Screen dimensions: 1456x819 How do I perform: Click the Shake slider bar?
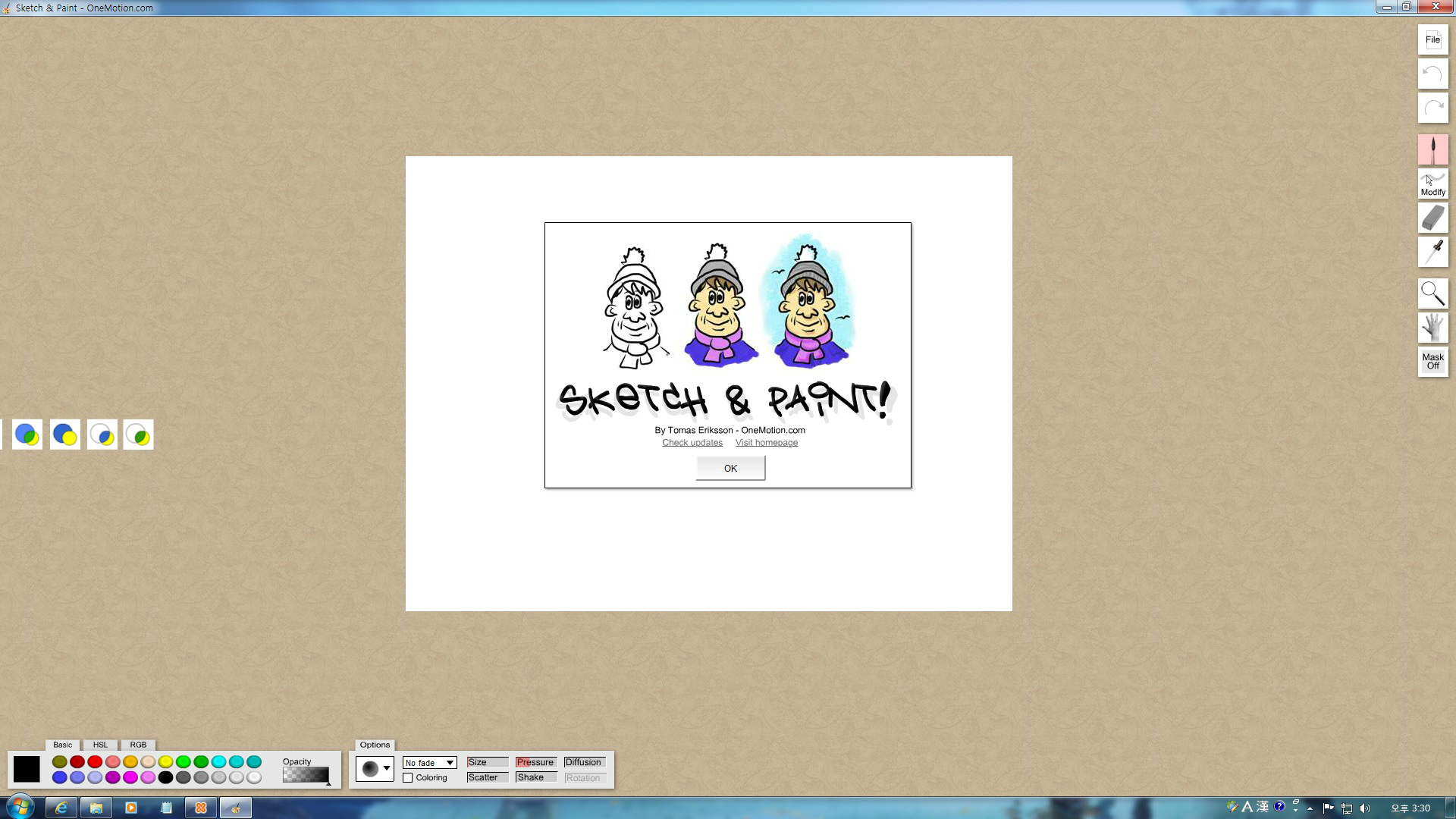[x=536, y=777]
